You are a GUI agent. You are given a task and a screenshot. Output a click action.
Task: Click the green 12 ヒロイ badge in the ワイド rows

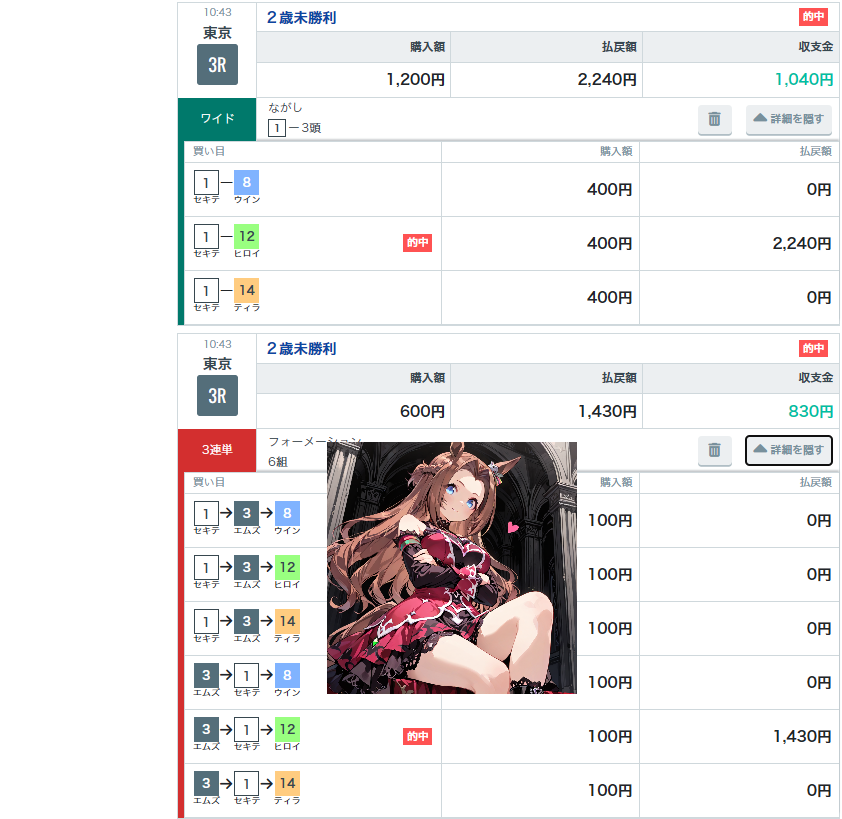[247, 237]
